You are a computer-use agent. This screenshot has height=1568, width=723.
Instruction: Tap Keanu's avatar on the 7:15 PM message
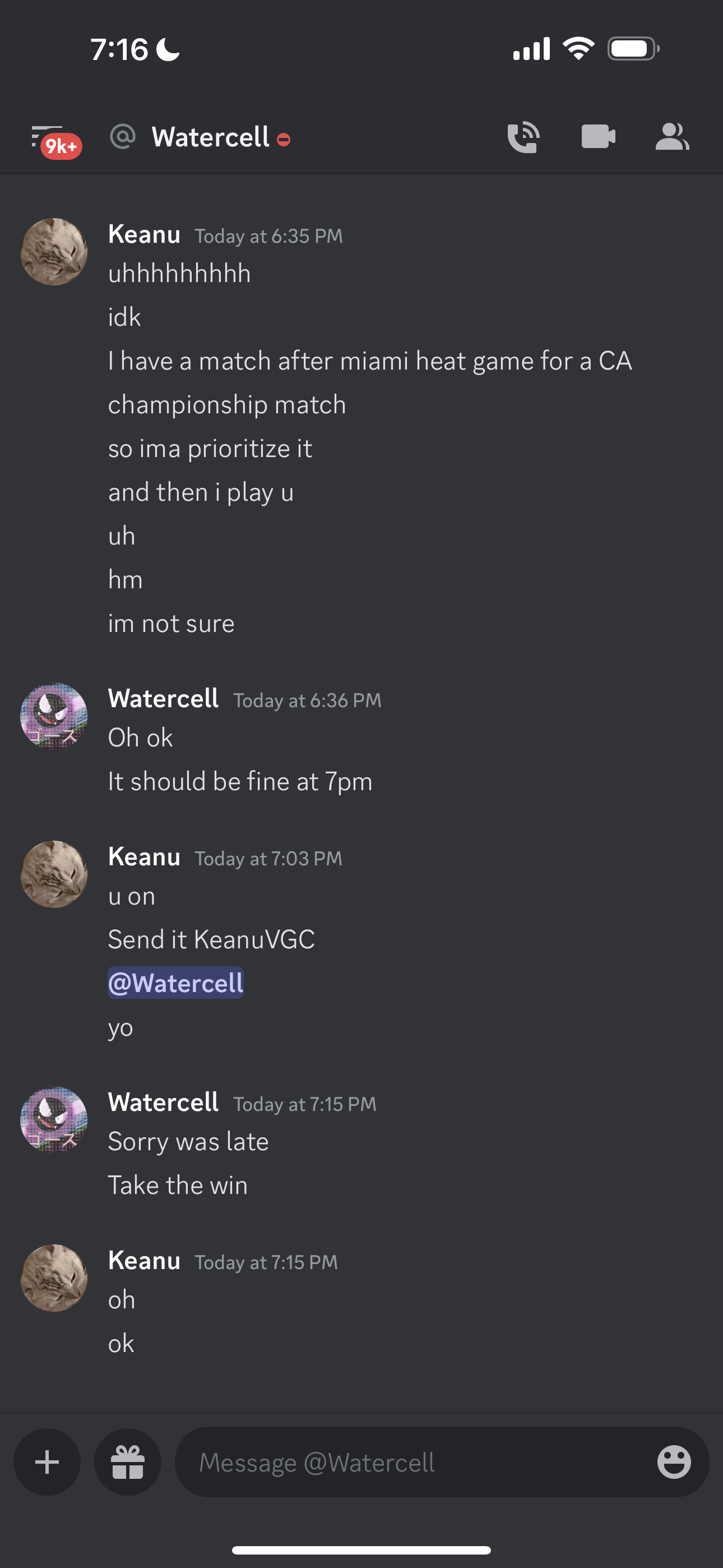pyautogui.click(x=54, y=1278)
